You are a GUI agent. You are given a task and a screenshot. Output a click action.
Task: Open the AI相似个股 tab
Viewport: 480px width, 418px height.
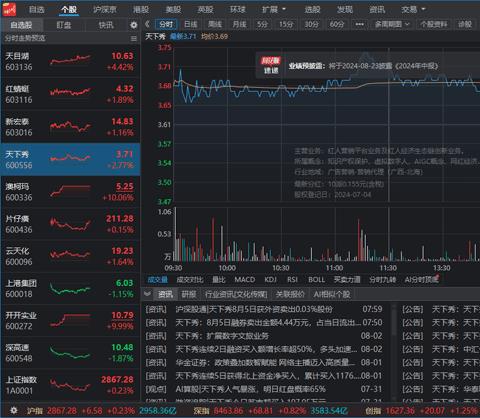pyautogui.click(x=332, y=294)
